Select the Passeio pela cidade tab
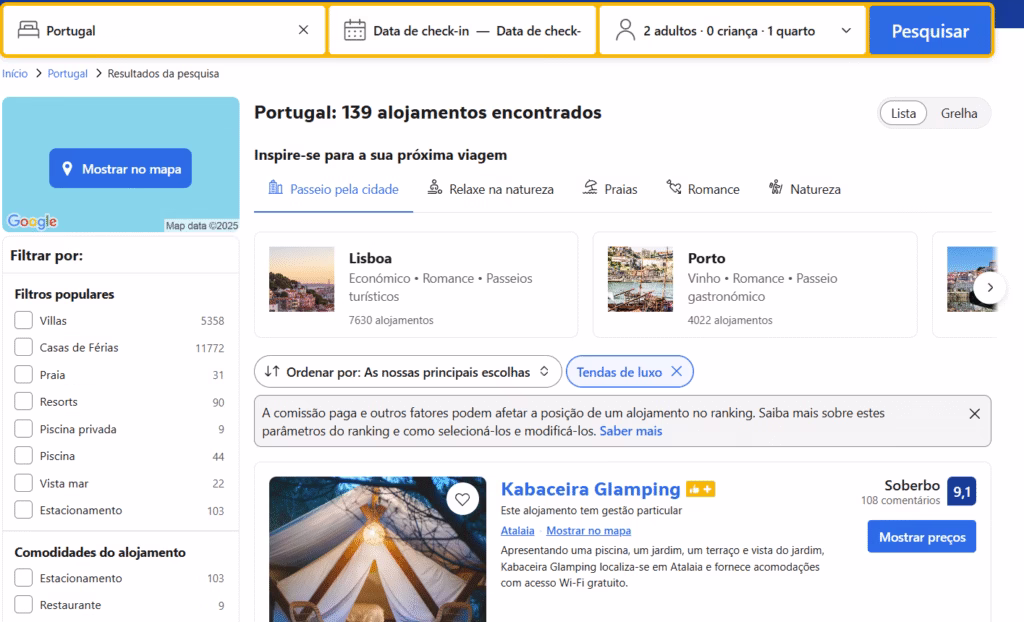This screenshot has height=622, width=1024. tap(333, 189)
